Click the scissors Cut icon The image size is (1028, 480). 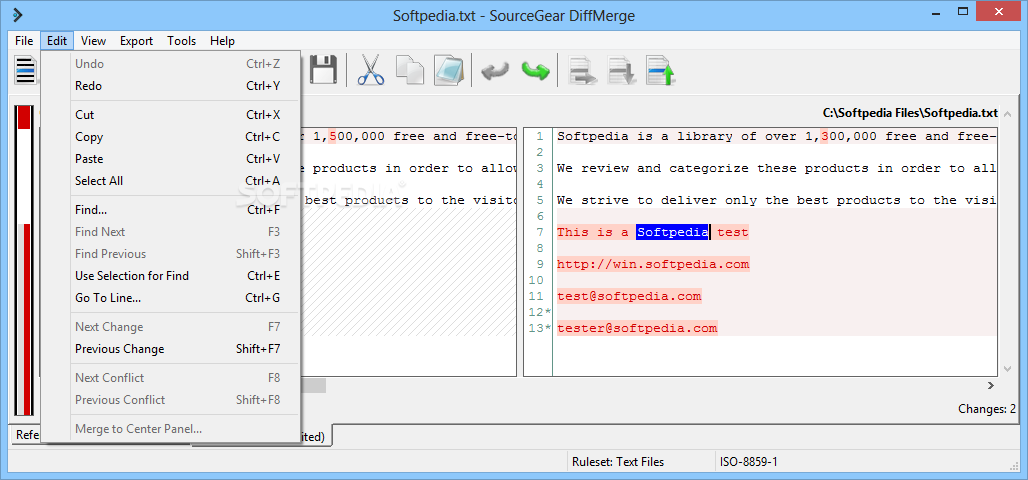tap(370, 70)
